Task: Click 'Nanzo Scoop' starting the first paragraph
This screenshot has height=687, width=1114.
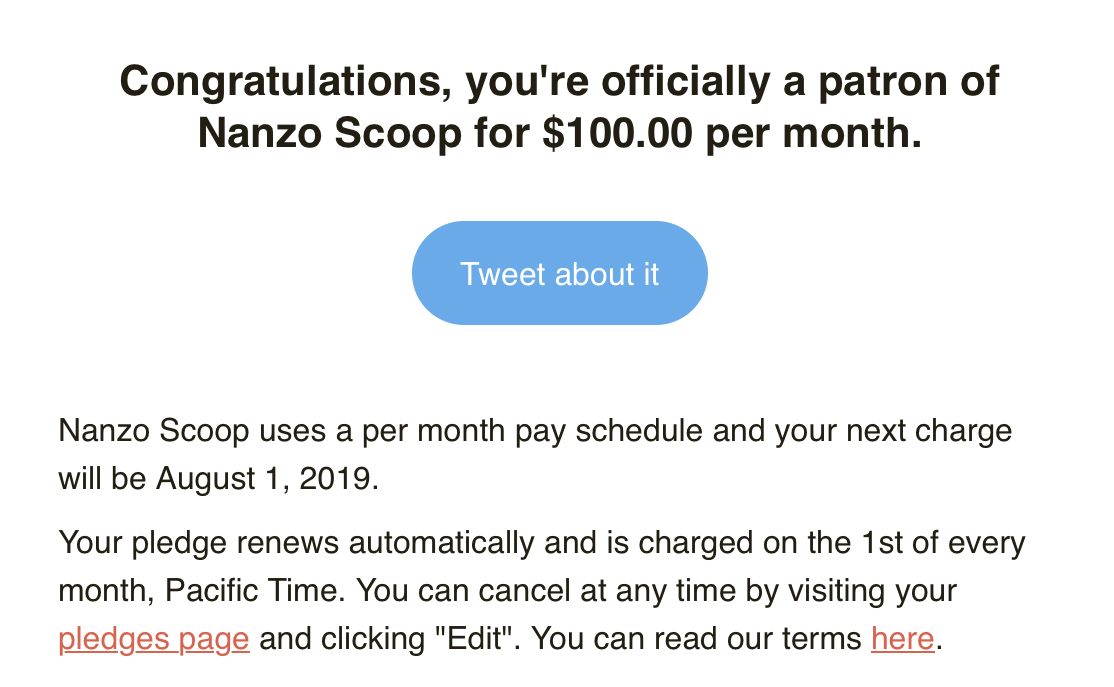Action: coord(153,431)
